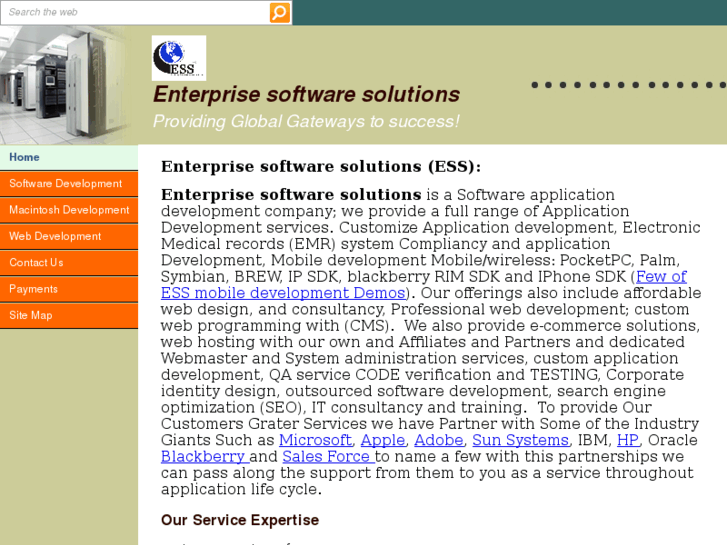Screen dimensions: 727x545
Task: Click the Enterprise software solutions banner title
Action: pyautogui.click(x=306, y=94)
